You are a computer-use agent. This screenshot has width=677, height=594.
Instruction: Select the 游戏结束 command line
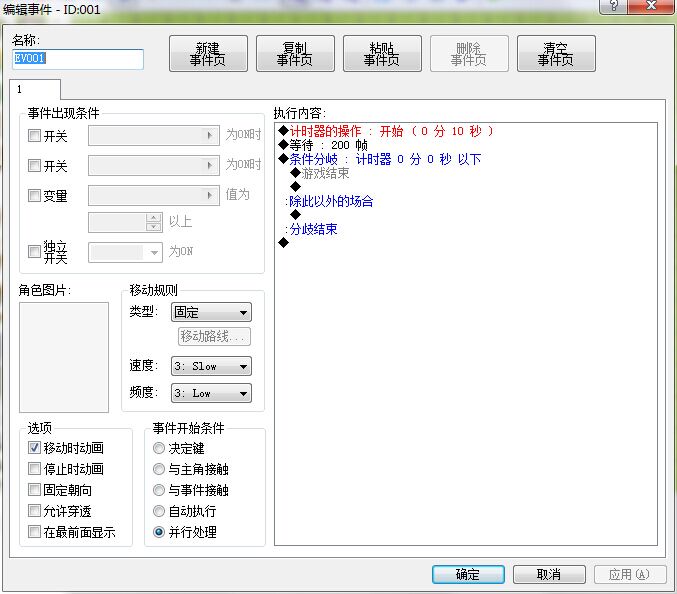(x=466, y=173)
